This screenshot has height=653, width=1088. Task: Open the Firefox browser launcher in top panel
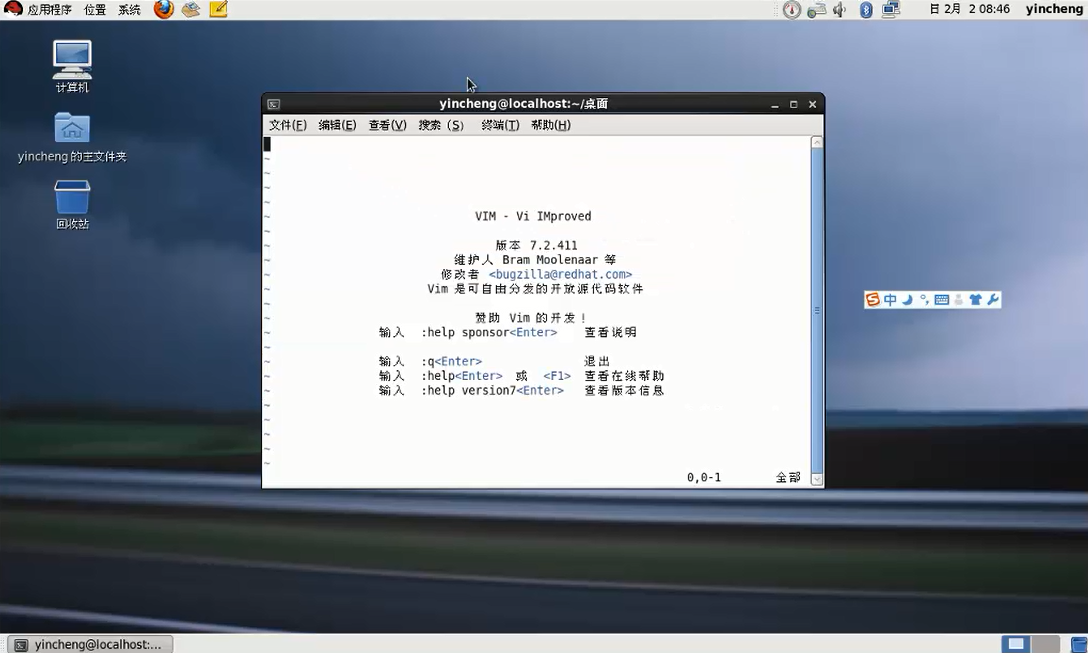click(x=164, y=9)
